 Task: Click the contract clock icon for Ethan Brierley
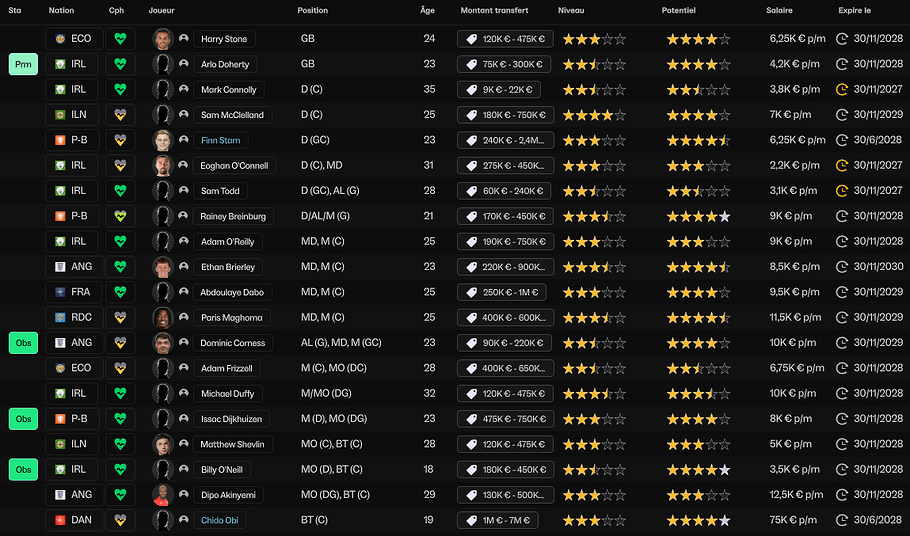pyautogui.click(x=842, y=267)
